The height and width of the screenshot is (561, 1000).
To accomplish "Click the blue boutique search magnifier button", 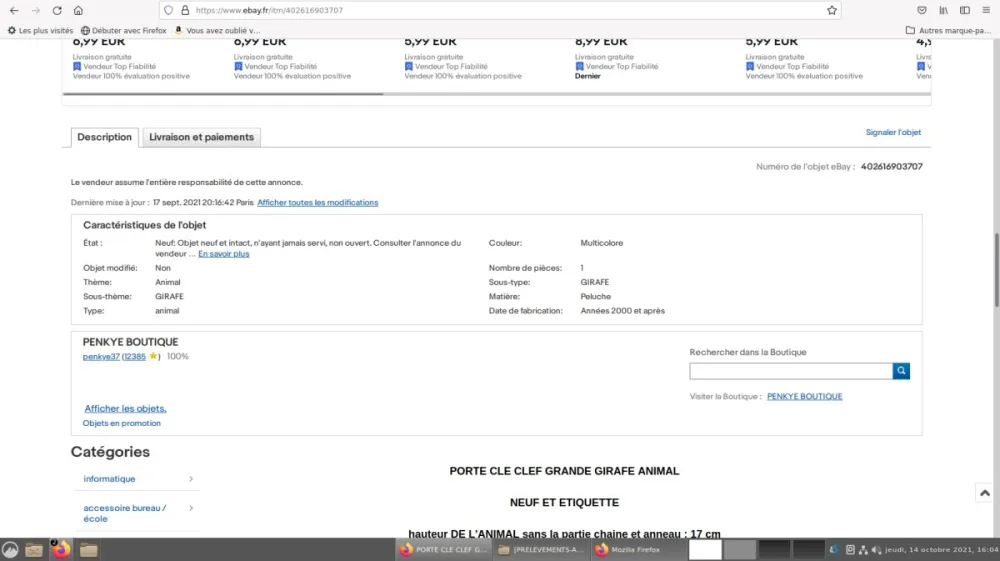I will [901, 371].
